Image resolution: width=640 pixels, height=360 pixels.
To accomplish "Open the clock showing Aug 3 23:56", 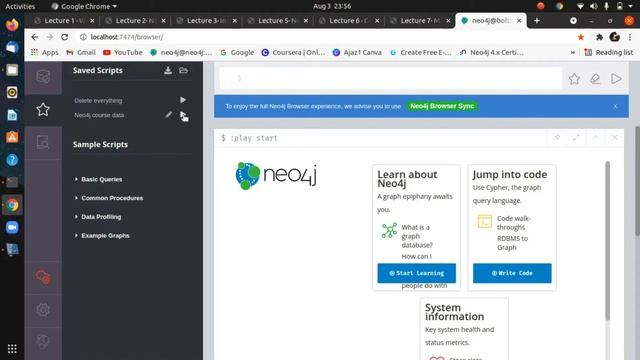I will point(332,6).
